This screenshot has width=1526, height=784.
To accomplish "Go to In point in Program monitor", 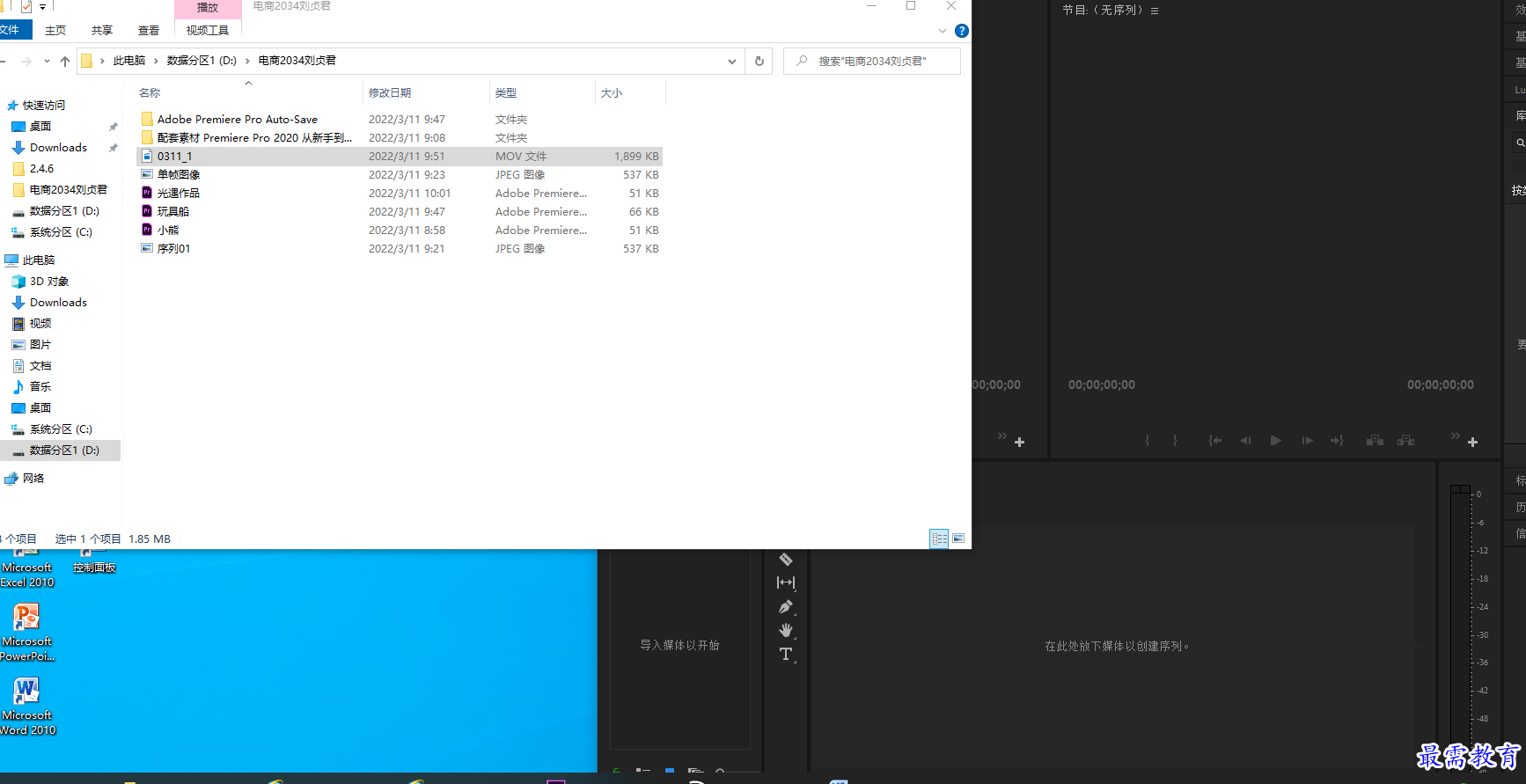I will tap(1214, 441).
